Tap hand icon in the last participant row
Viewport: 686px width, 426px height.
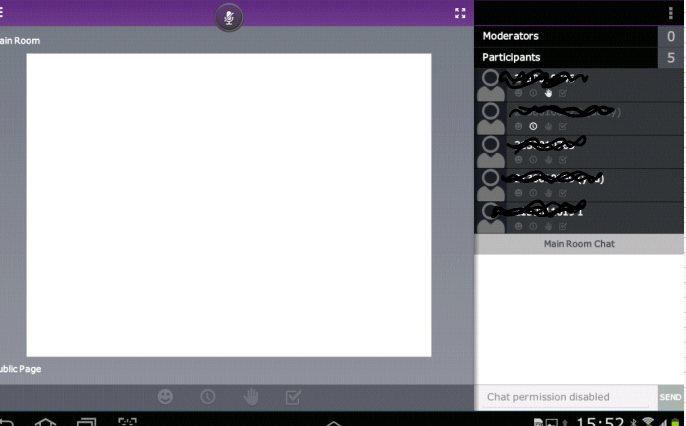click(x=548, y=226)
